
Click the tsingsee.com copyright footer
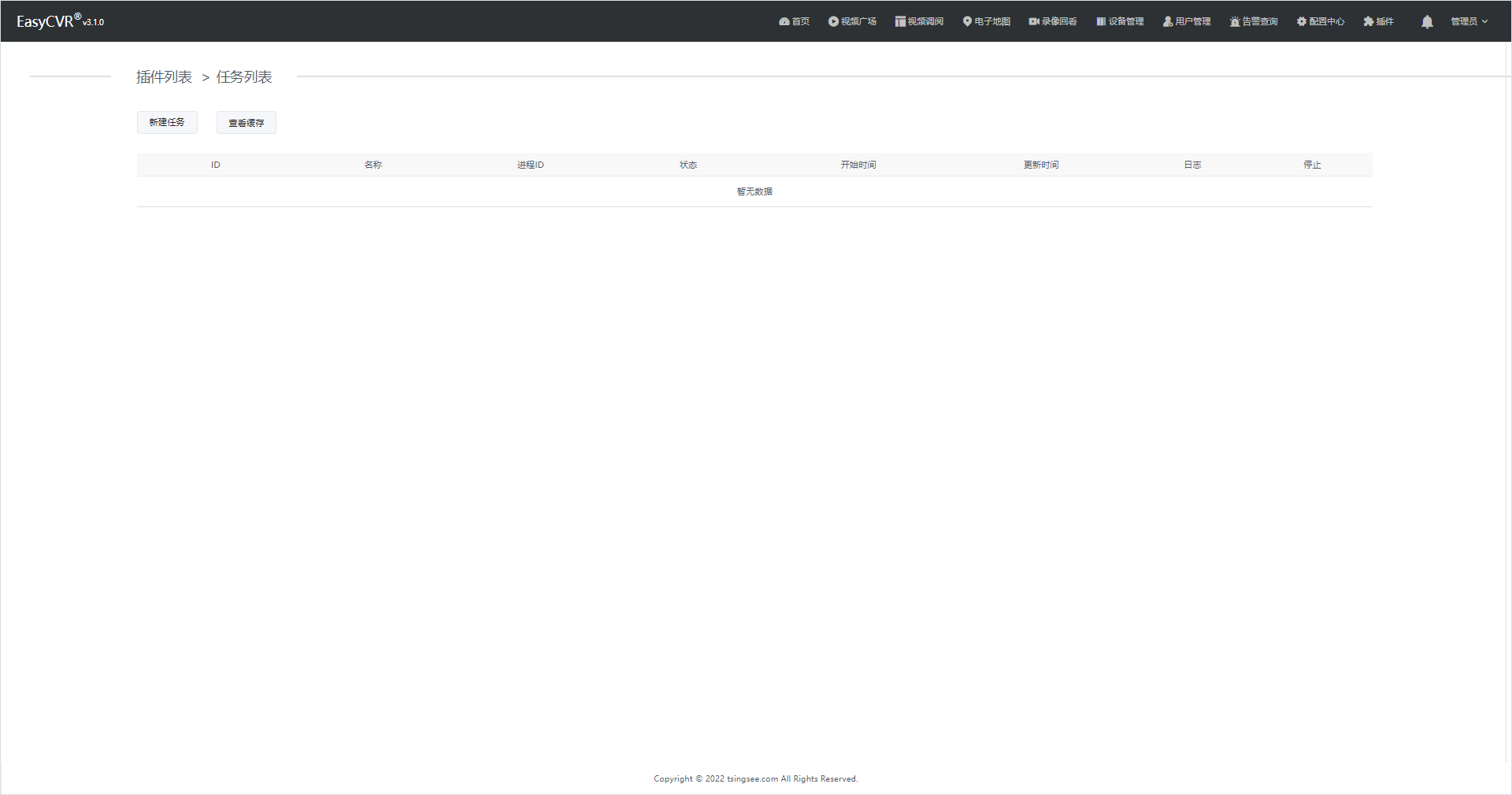tap(756, 778)
